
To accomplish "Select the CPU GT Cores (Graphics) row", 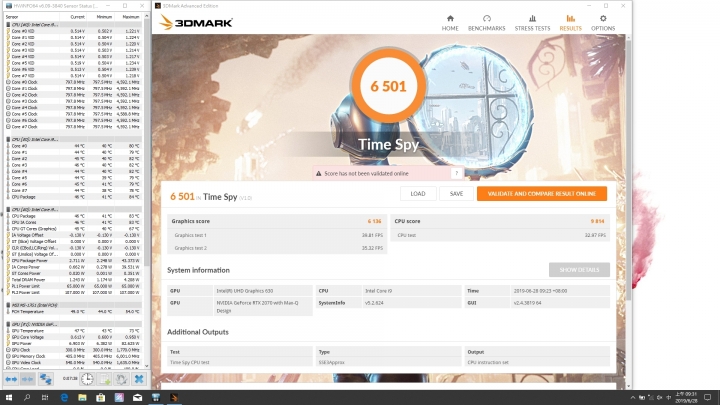I will [x=73, y=229].
